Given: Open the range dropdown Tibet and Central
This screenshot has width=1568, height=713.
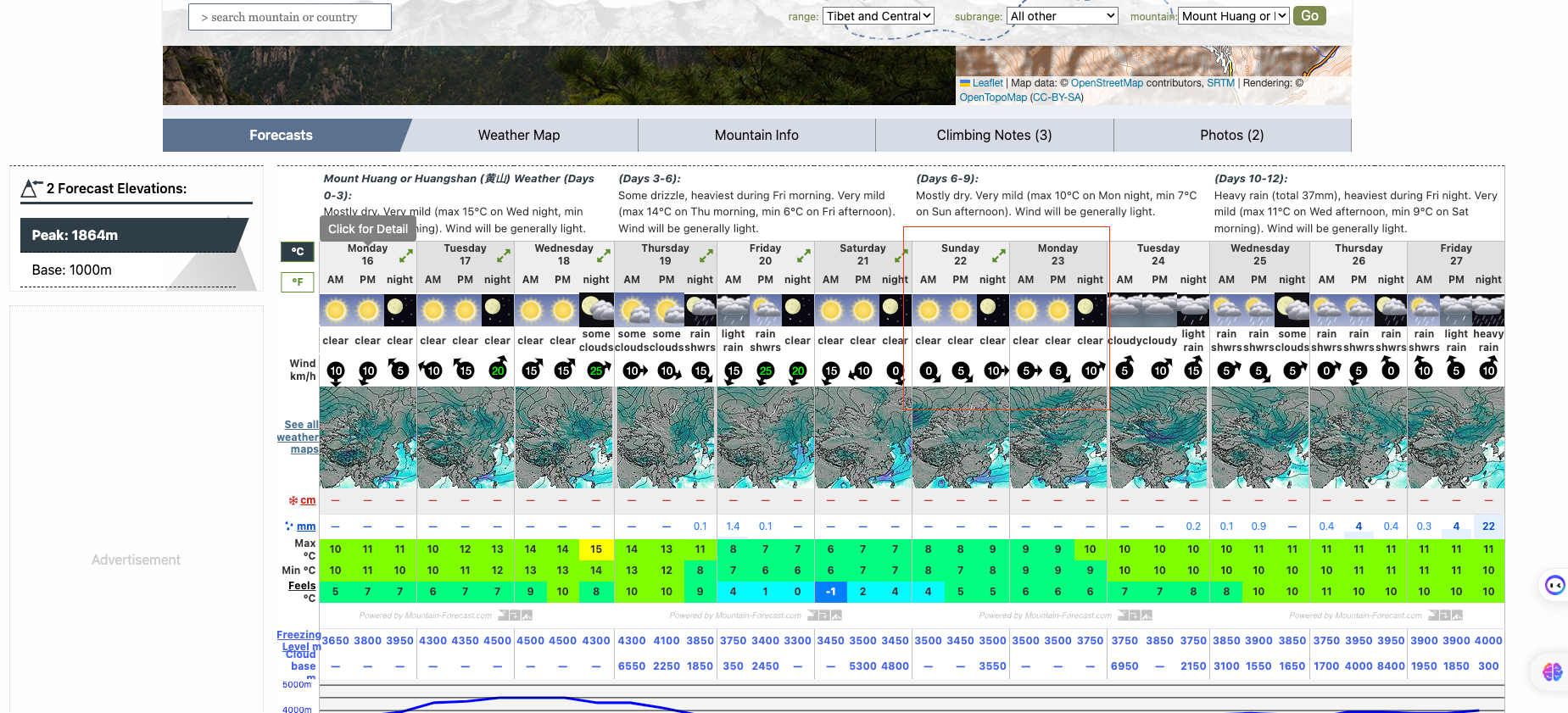Looking at the screenshot, I should tap(879, 16).
